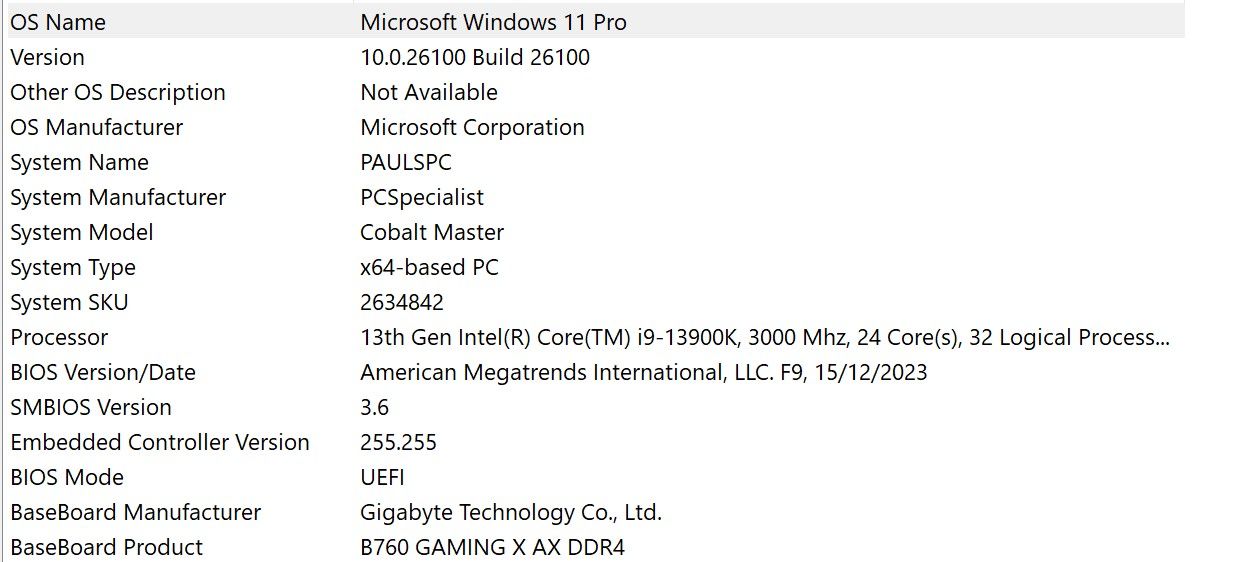Click the Cobalt Master model value

click(x=432, y=232)
